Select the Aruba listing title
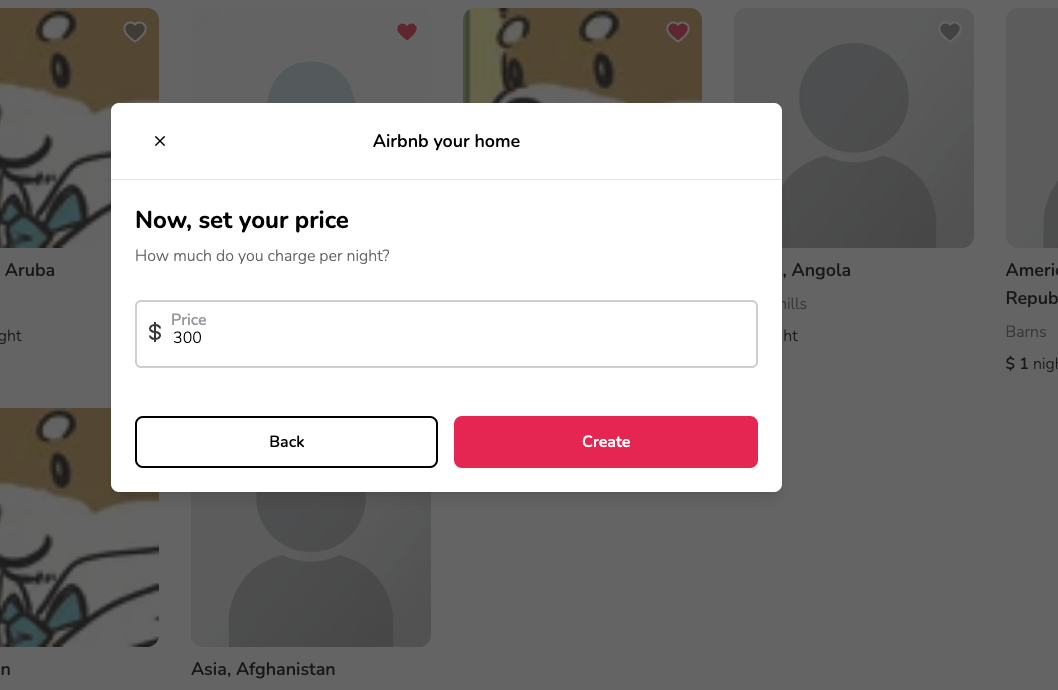Viewport: 1058px width, 690px height. [30, 270]
